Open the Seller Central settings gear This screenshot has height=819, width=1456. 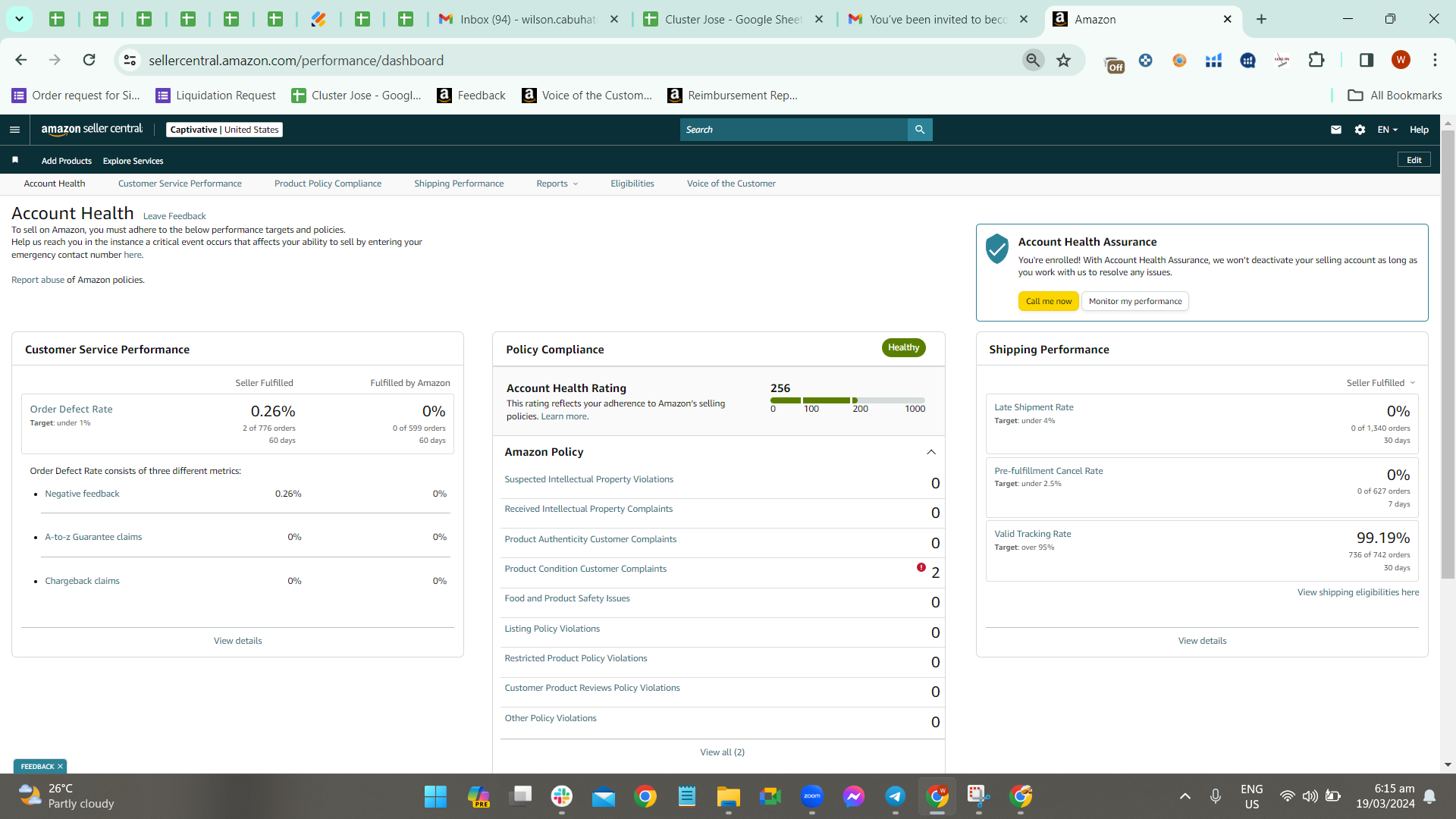(1360, 130)
